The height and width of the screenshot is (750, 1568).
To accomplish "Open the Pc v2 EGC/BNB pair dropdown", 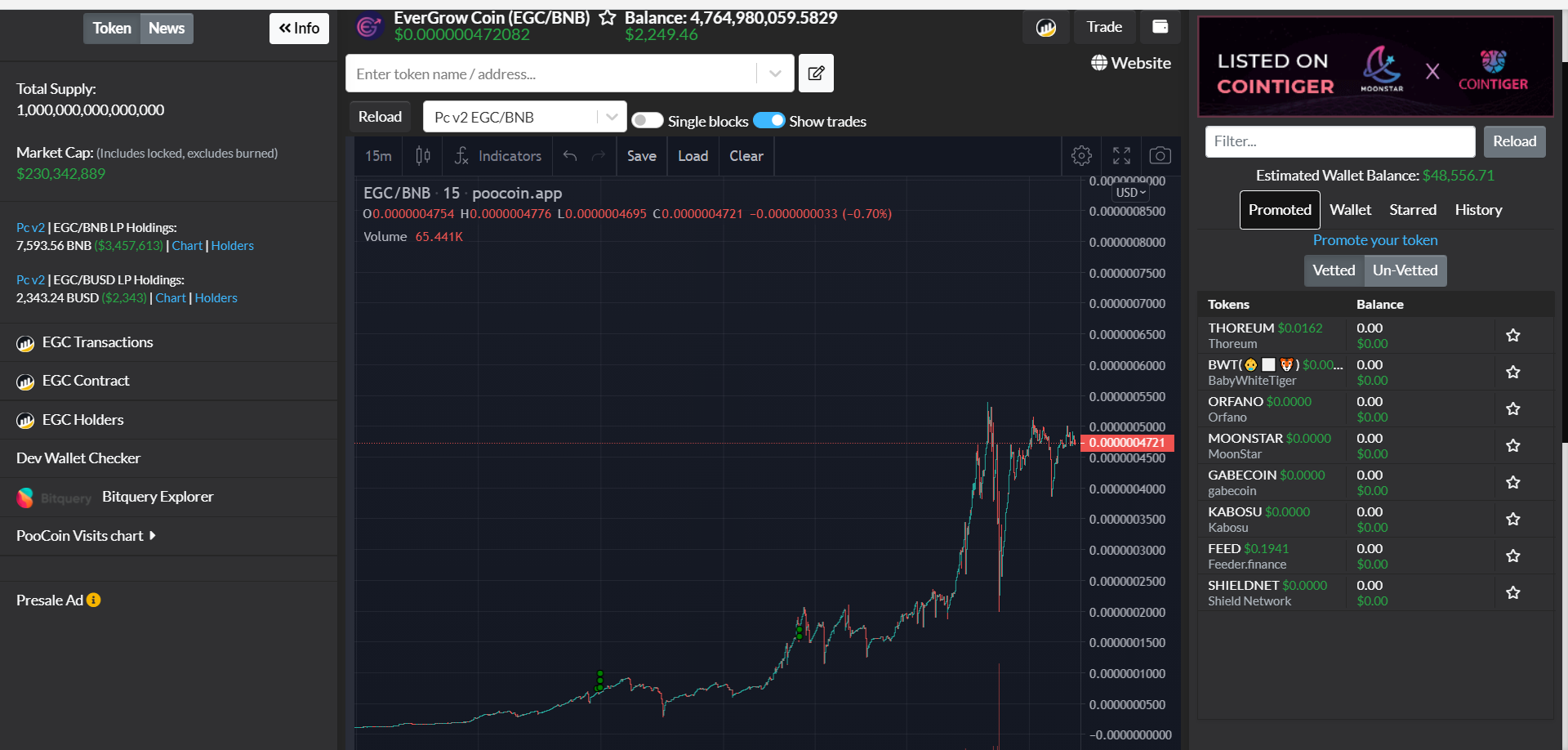I will tap(524, 117).
